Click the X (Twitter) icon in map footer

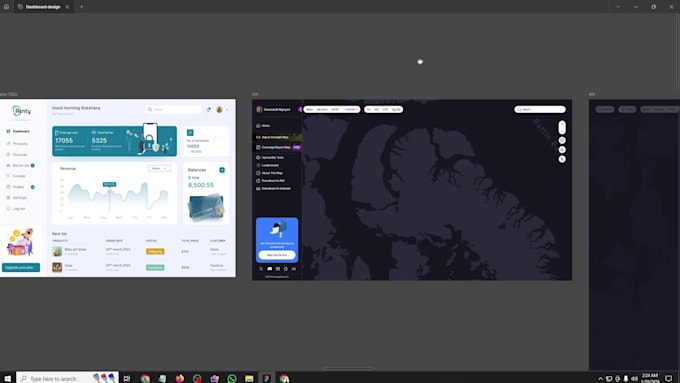coord(261,269)
